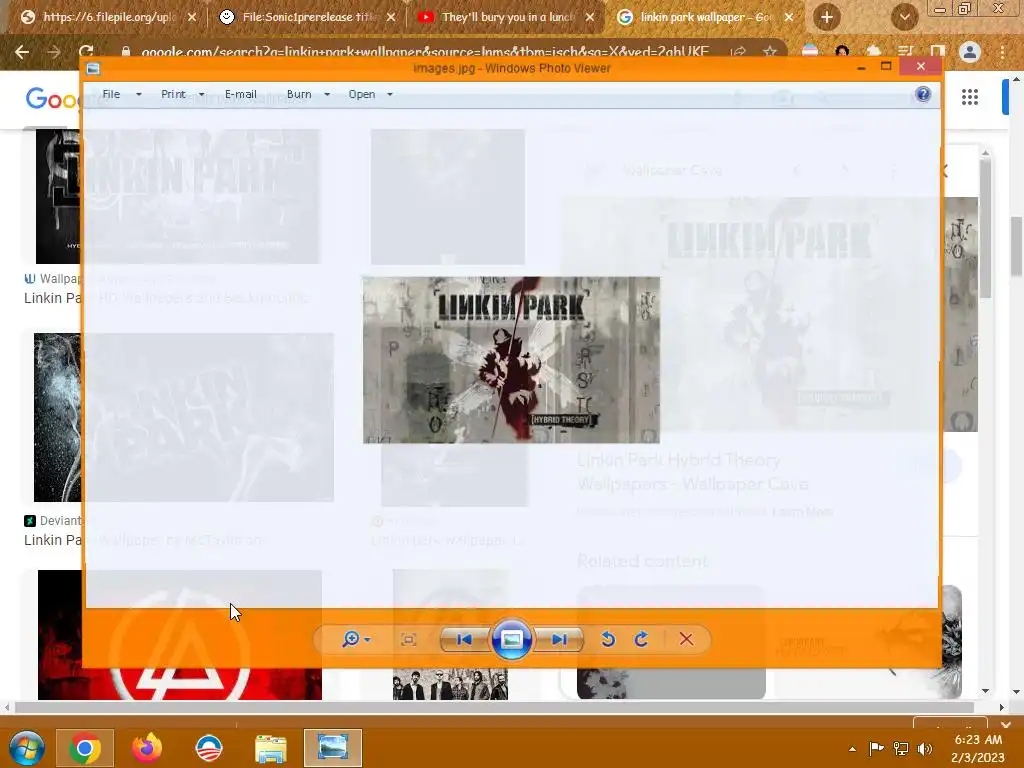Click the horizontal scrollbar in Chrome
This screenshot has height=768, width=1024.
tap(494, 707)
